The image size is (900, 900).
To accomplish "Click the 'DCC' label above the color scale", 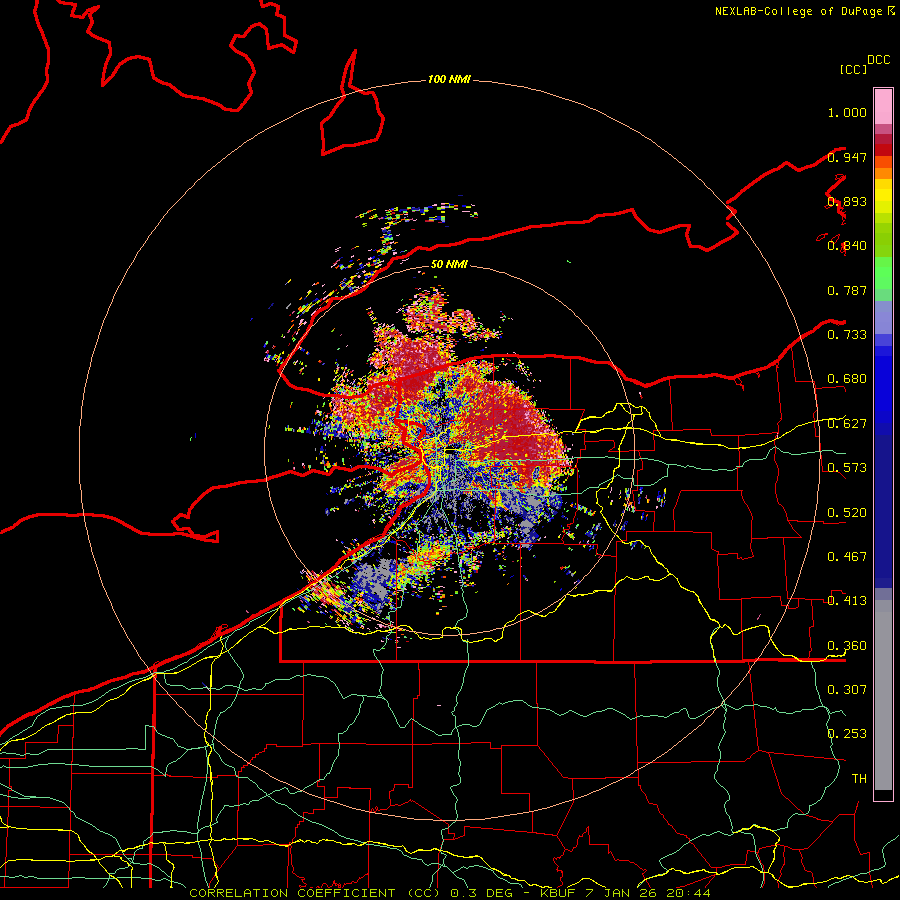I will click(878, 60).
